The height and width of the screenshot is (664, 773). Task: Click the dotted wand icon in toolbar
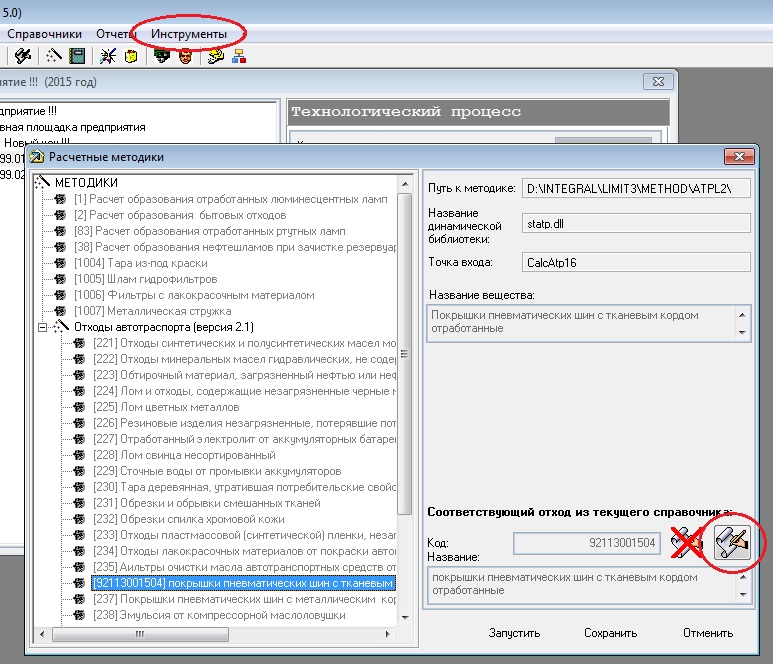click(55, 57)
